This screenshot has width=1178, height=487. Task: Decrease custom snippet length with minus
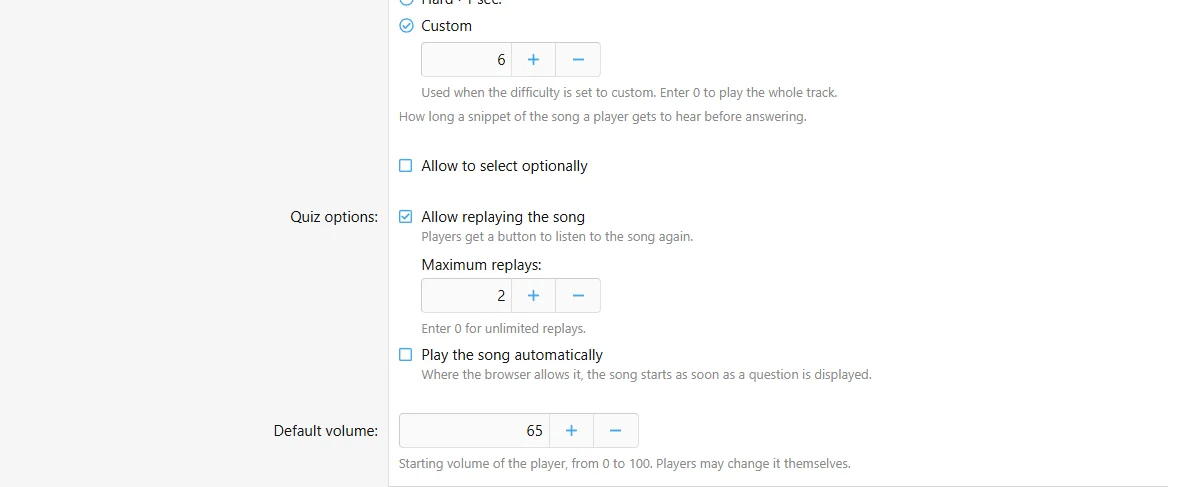578,59
